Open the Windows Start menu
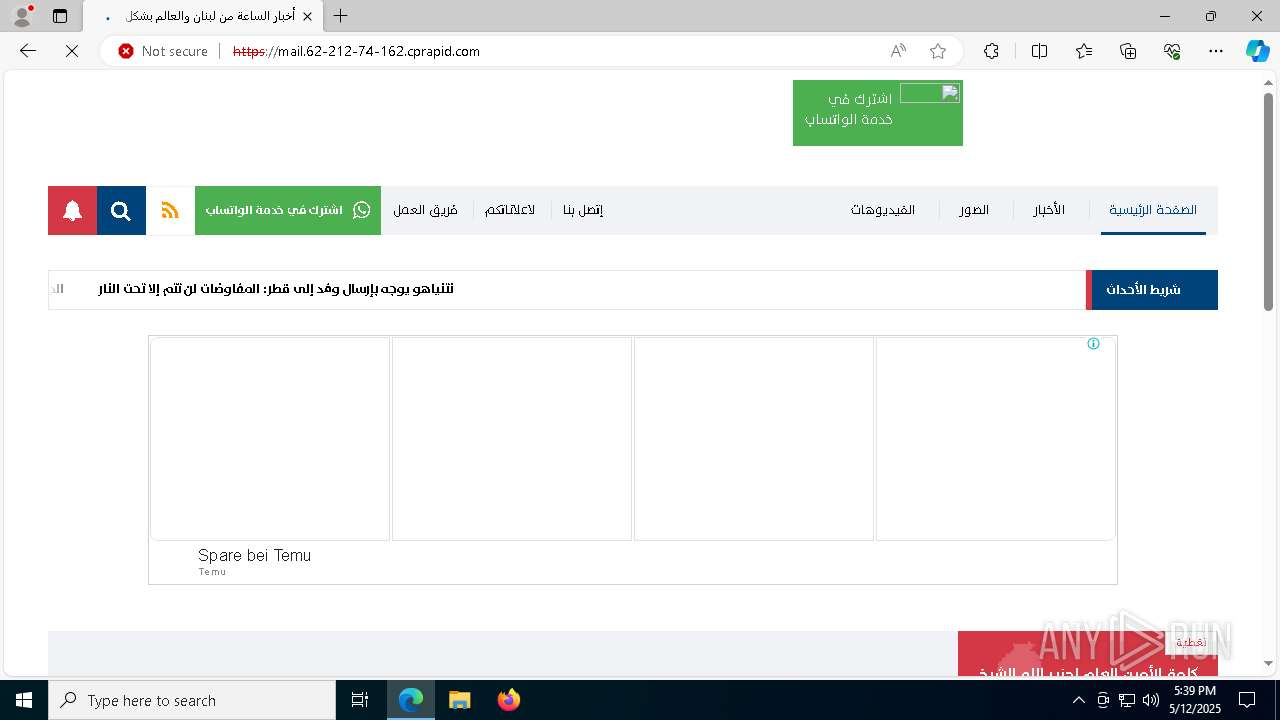Viewport: 1280px width, 720px height. (24, 700)
